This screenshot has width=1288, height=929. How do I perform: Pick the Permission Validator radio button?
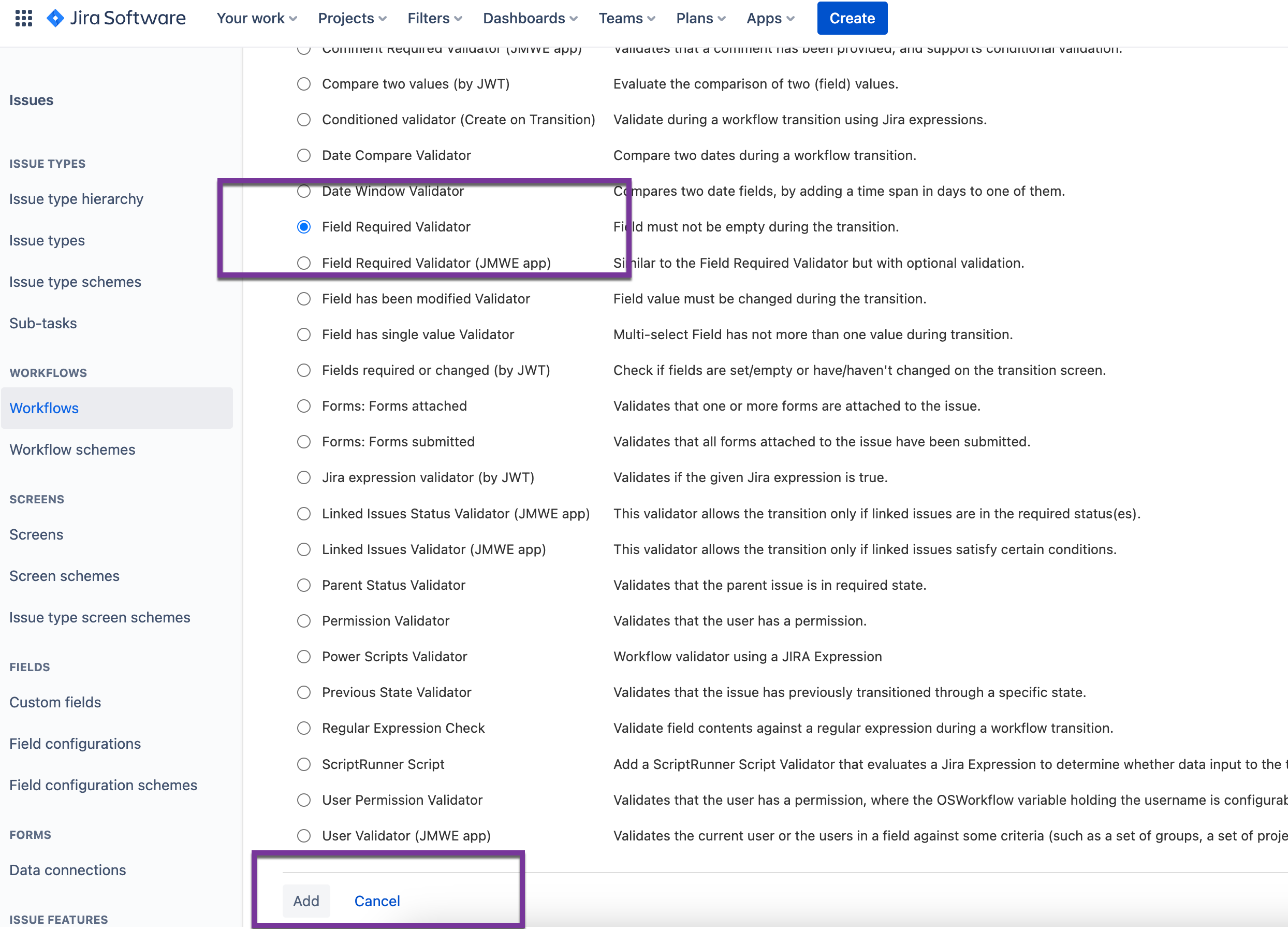304,621
